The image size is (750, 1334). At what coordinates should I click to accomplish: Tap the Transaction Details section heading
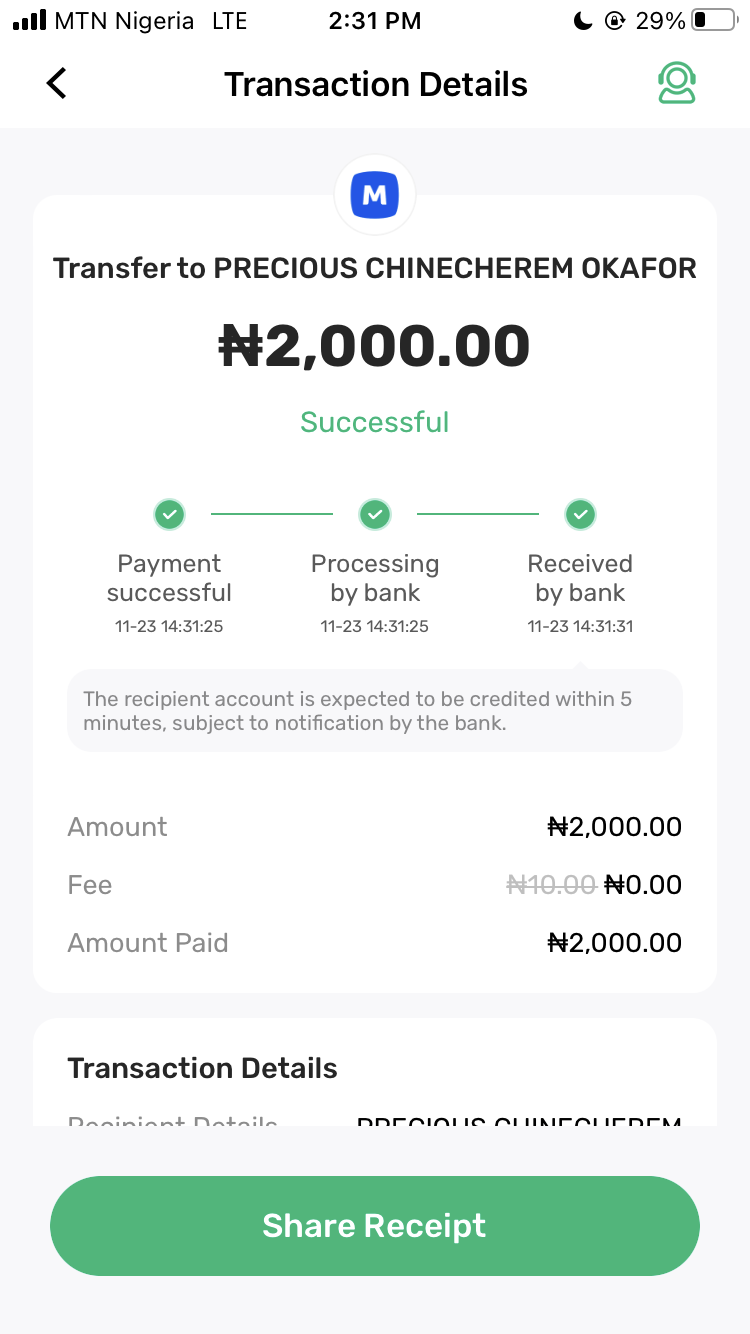click(203, 1068)
